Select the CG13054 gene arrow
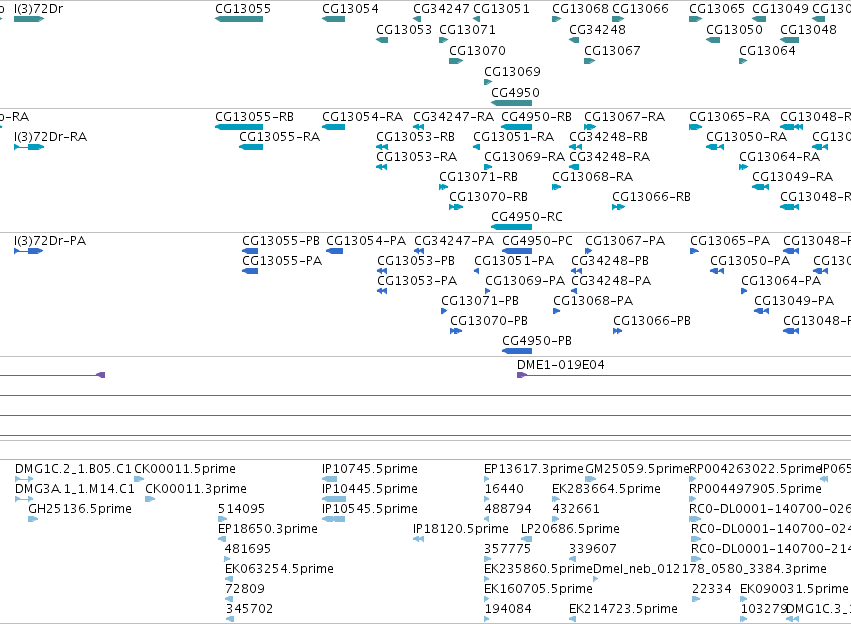 (333, 19)
